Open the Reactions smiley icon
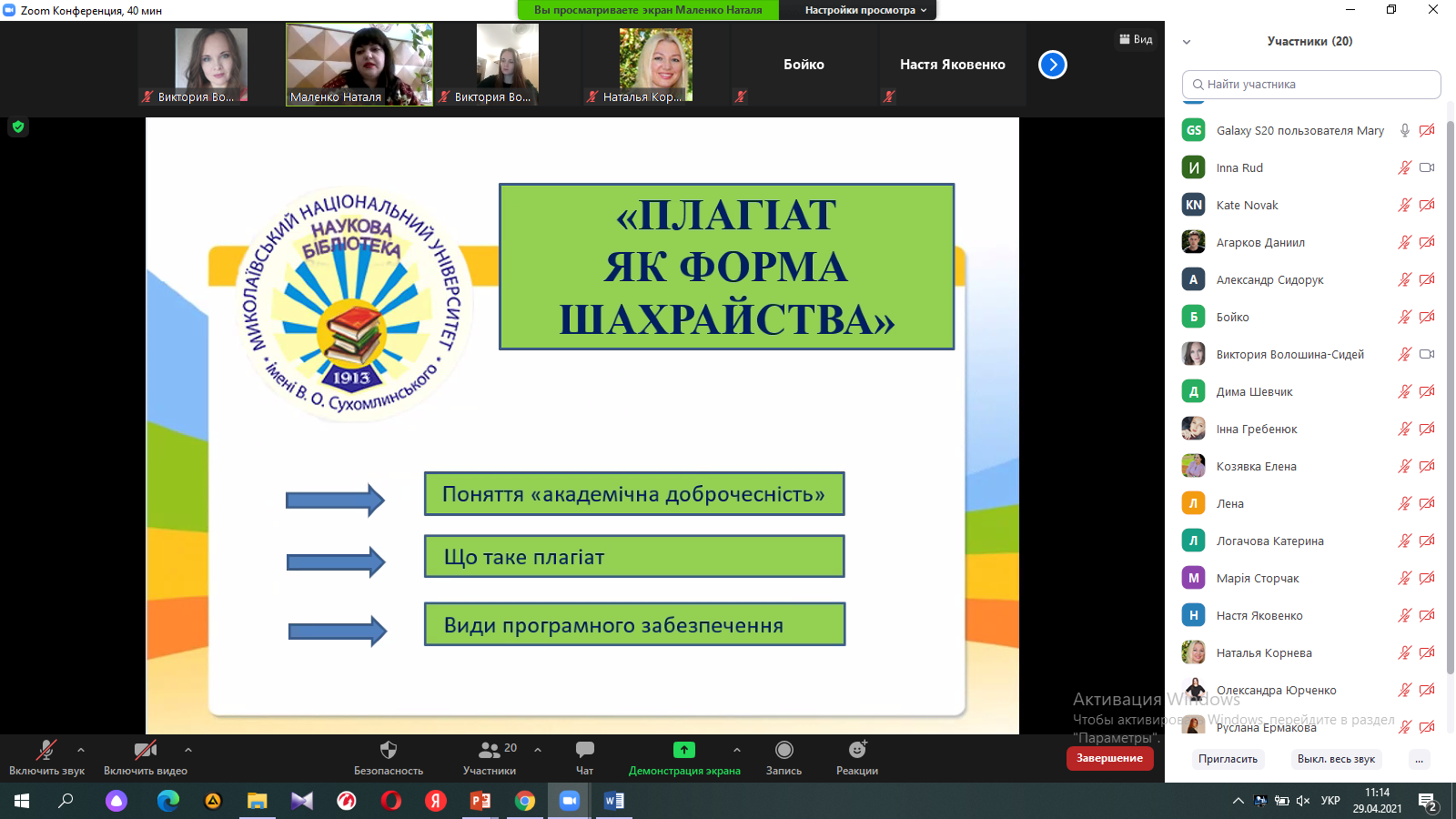Viewport: 1456px width, 819px height. click(x=856, y=751)
